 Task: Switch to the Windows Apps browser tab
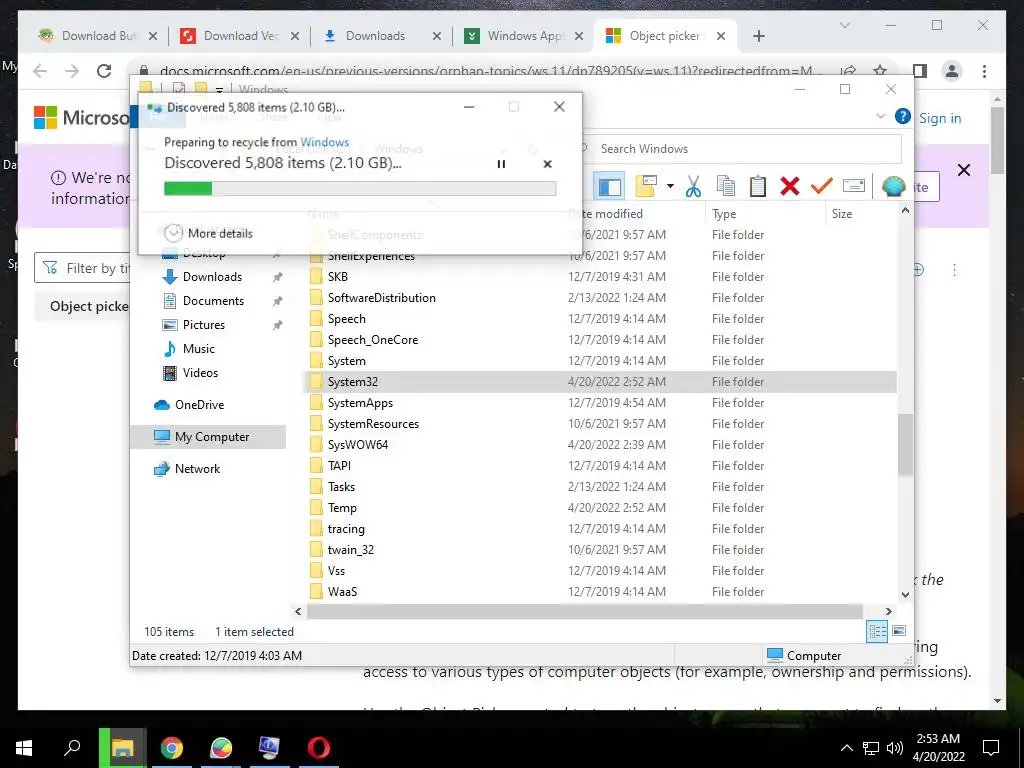pyautogui.click(x=525, y=36)
